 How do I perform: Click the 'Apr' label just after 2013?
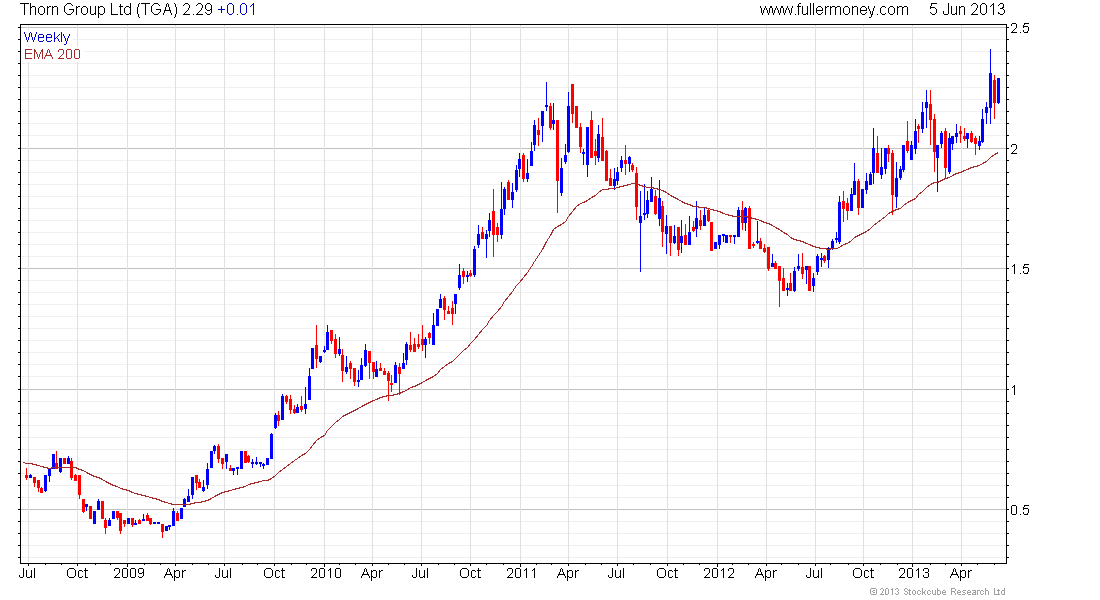click(x=962, y=573)
